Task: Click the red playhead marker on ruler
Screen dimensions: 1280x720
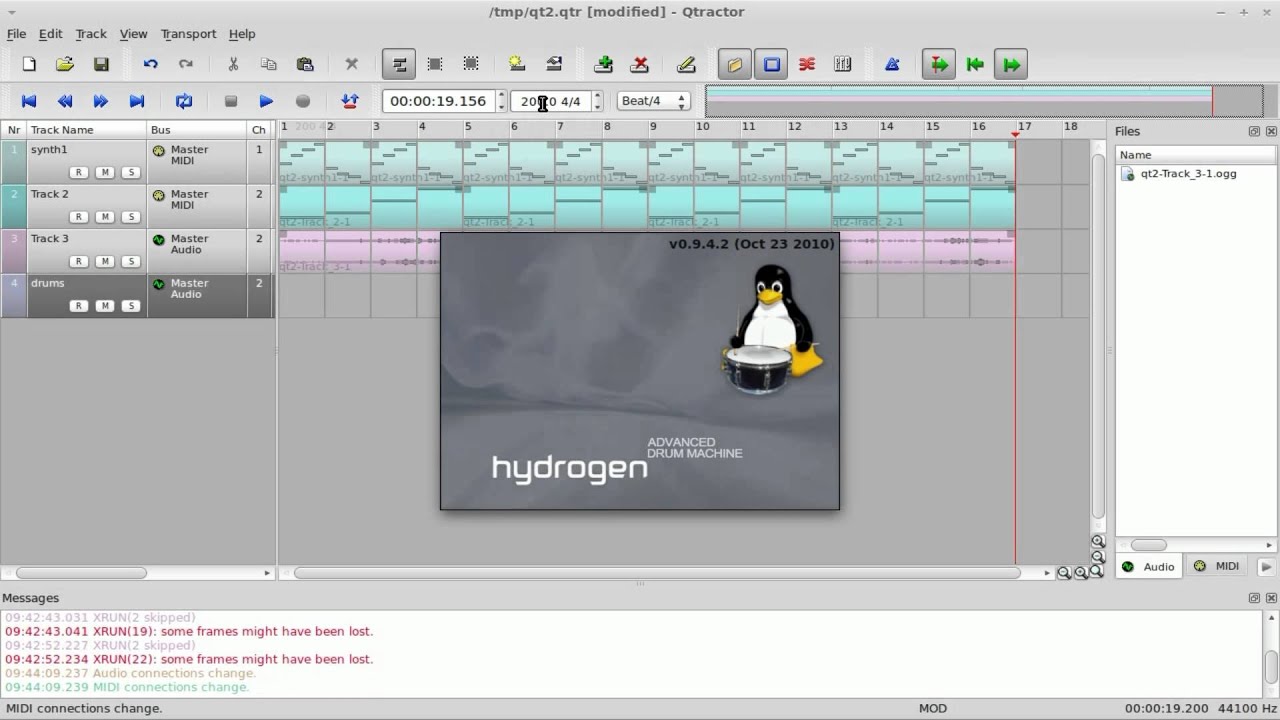Action: [1016, 133]
